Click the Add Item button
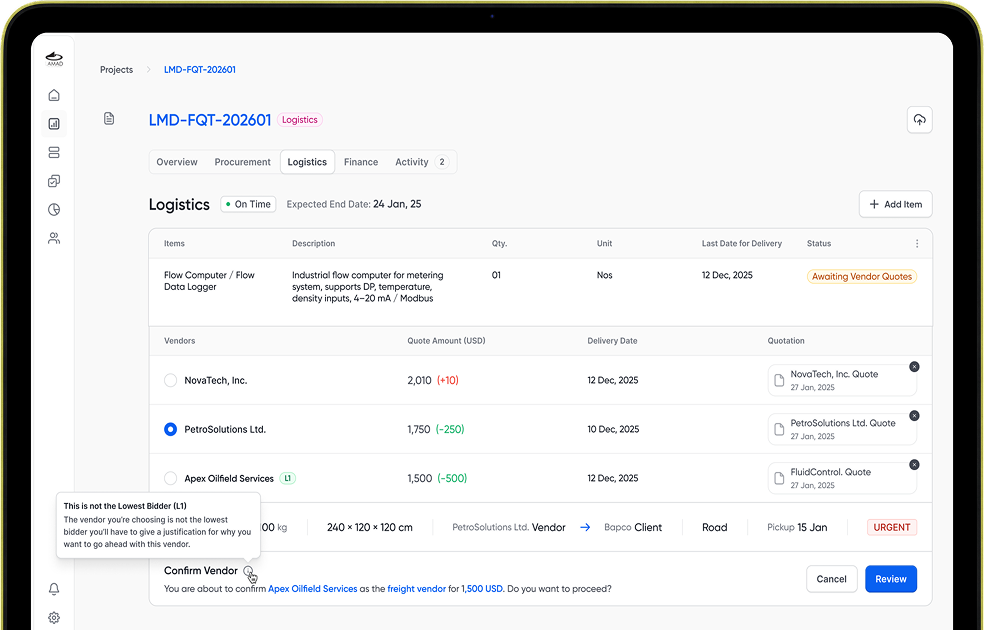984x630 pixels. click(x=896, y=204)
